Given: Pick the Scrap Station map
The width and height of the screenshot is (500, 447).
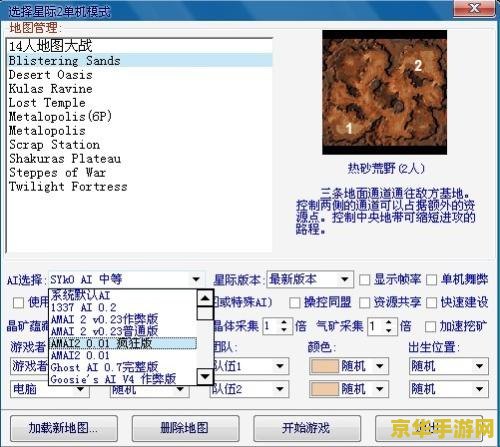Looking at the screenshot, I should click(139, 145).
